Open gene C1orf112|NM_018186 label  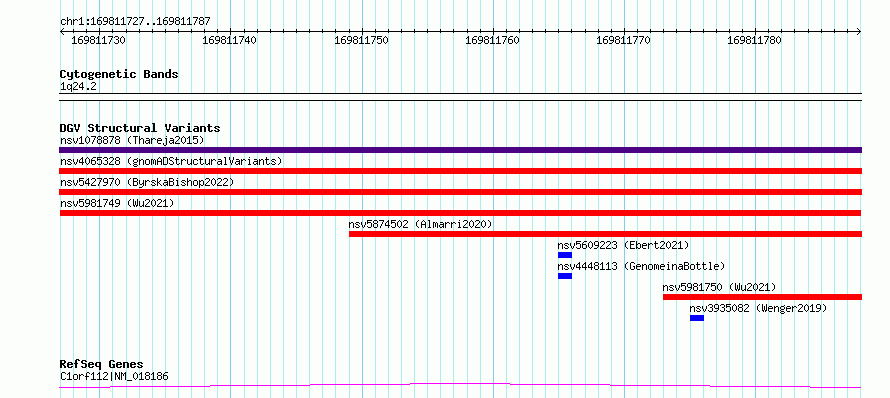pyautogui.click(x=114, y=376)
